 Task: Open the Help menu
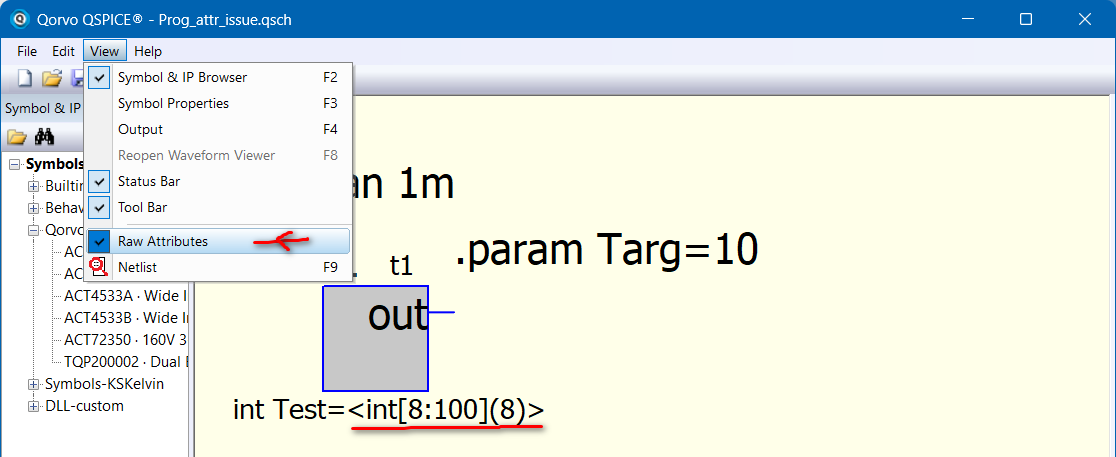coord(148,51)
